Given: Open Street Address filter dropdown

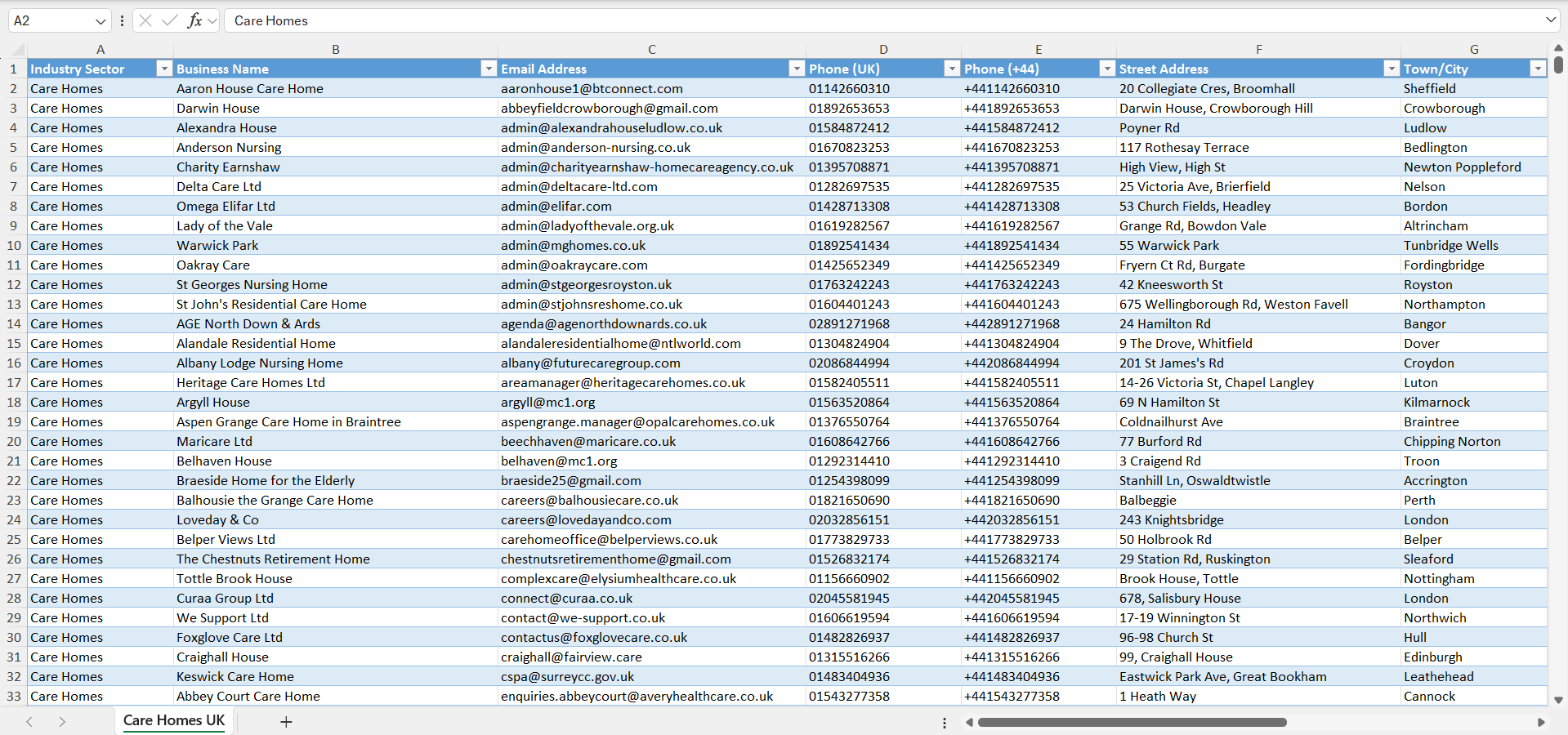Looking at the screenshot, I should pyautogui.click(x=1392, y=69).
